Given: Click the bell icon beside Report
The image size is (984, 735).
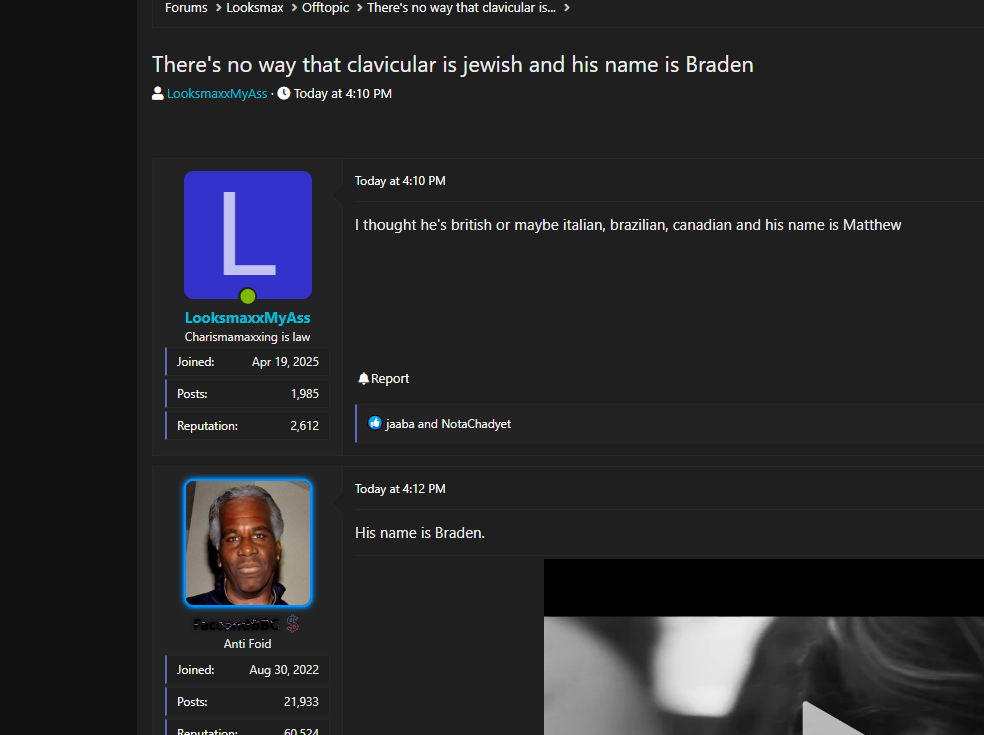Looking at the screenshot, I should pos(363,378).
